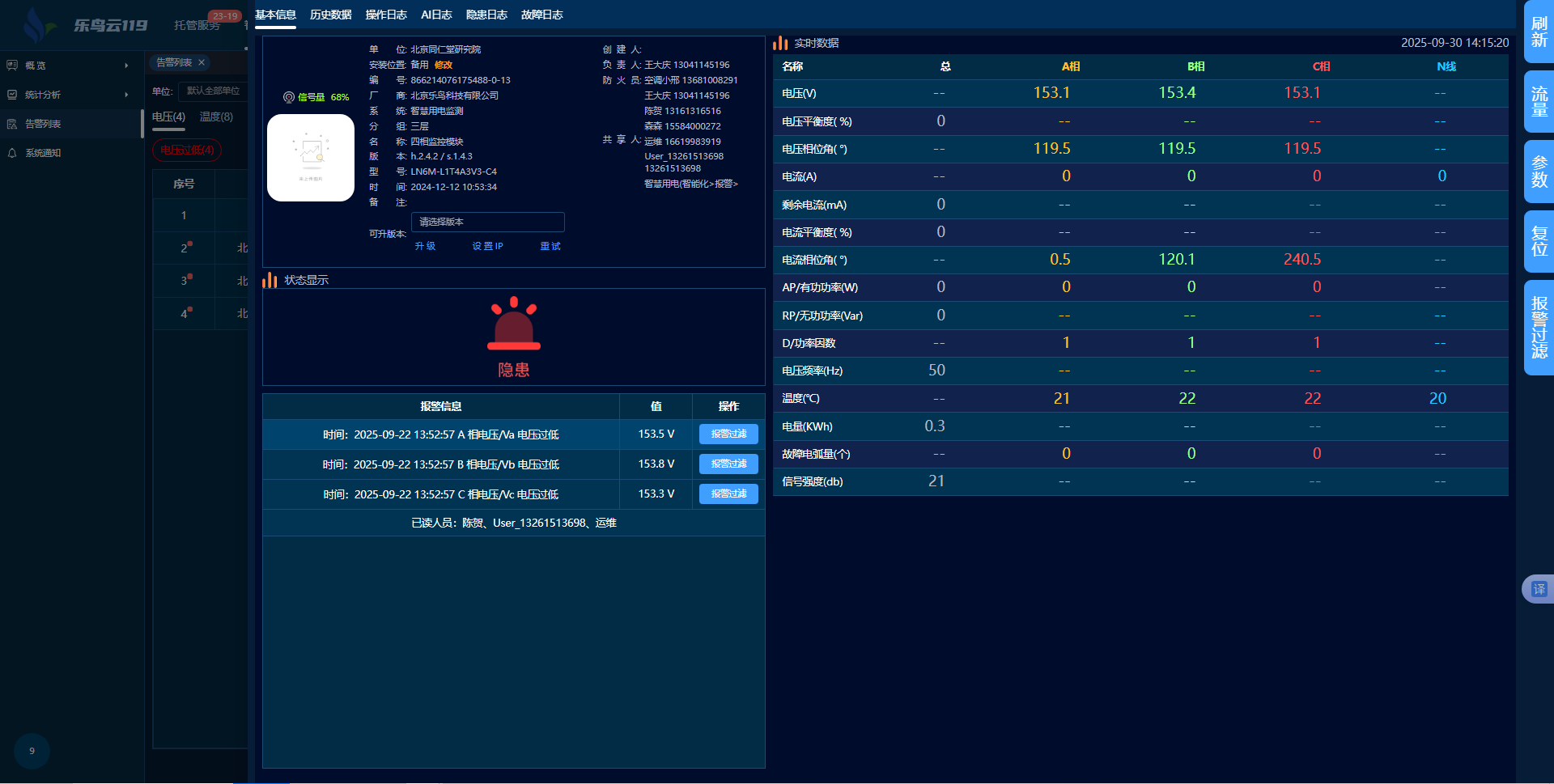Click the 统计分析 chart icon in sidebar

(12, 95)
